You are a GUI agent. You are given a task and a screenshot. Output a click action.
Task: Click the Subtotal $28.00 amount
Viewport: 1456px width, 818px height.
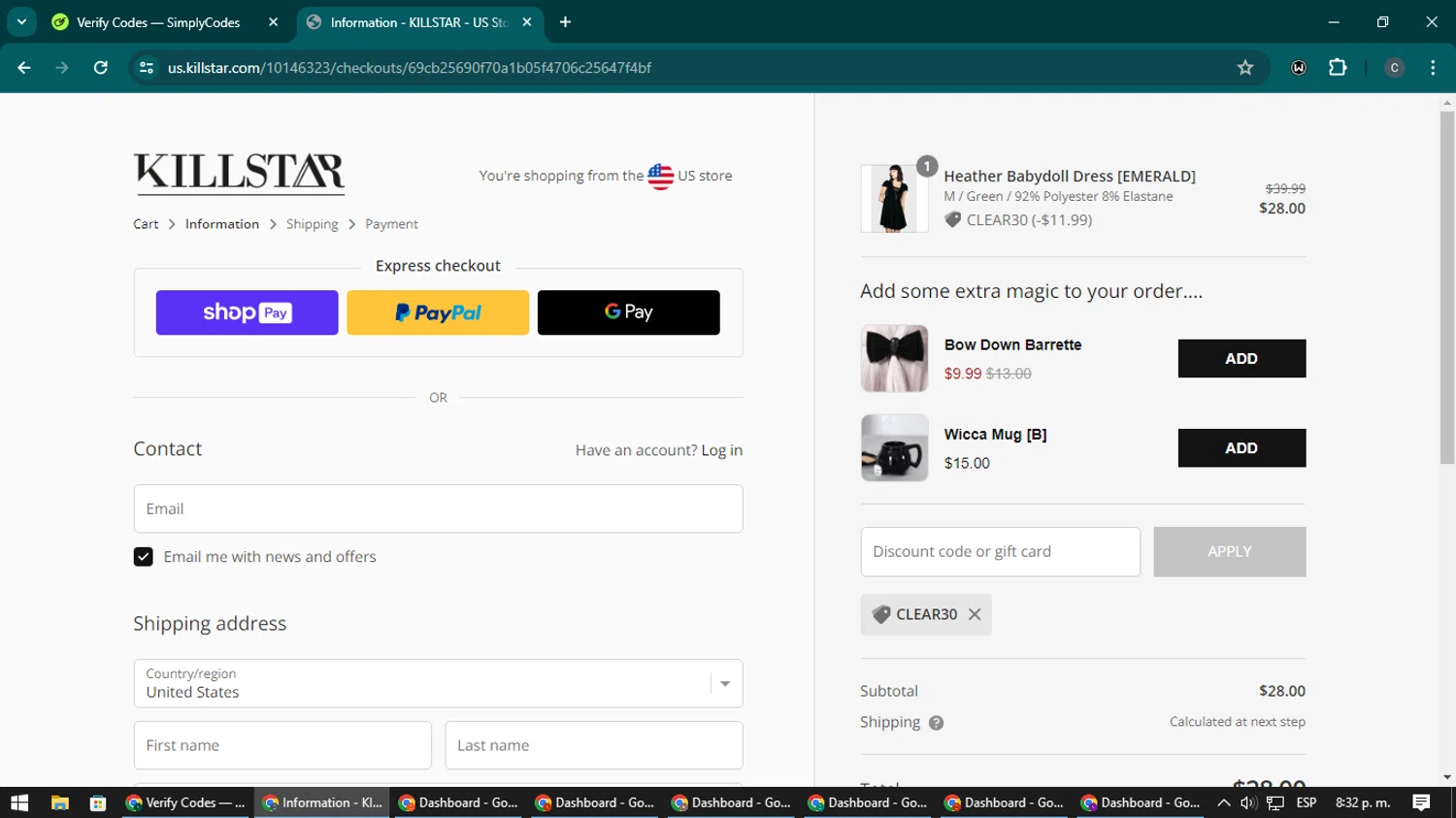point(1282,691)
